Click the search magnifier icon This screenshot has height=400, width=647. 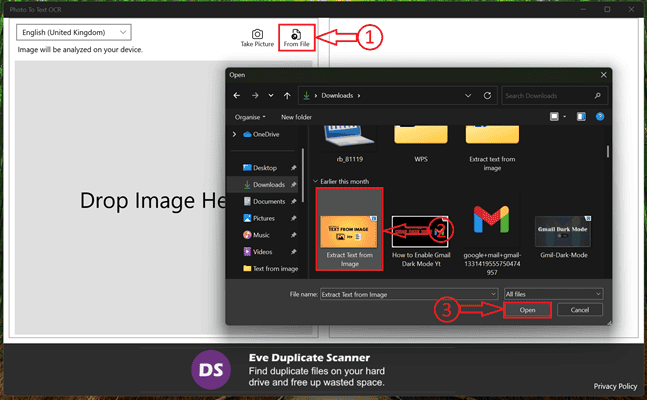[x=597, y=96]
